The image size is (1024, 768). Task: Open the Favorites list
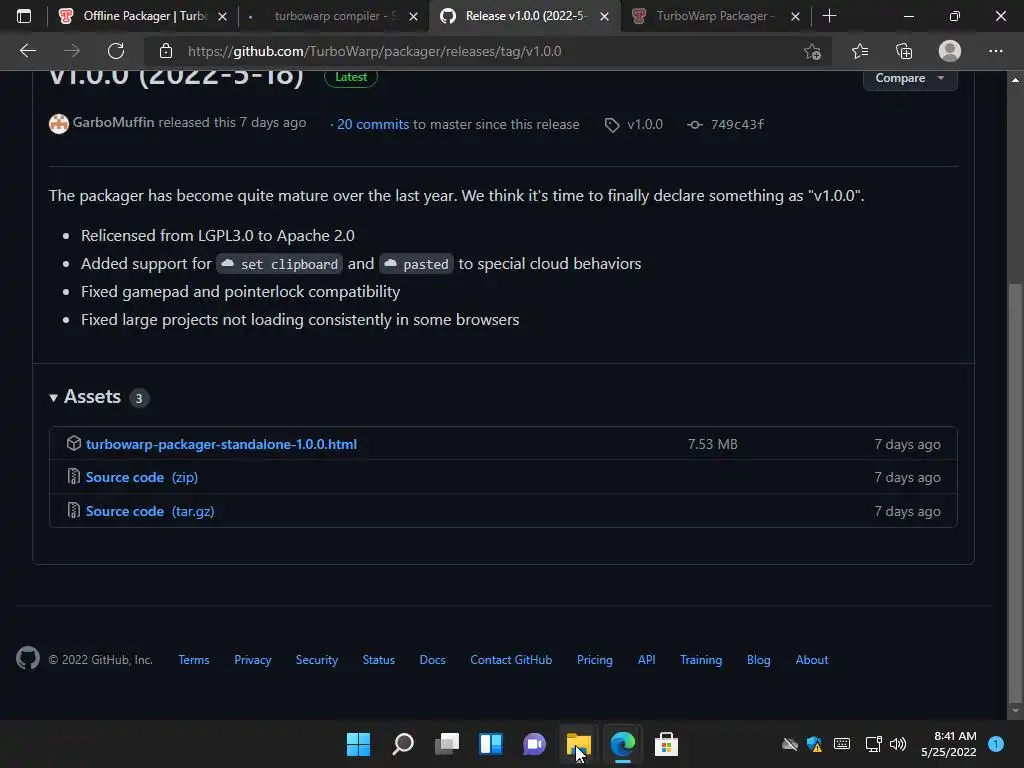click(x=860, y=51)
